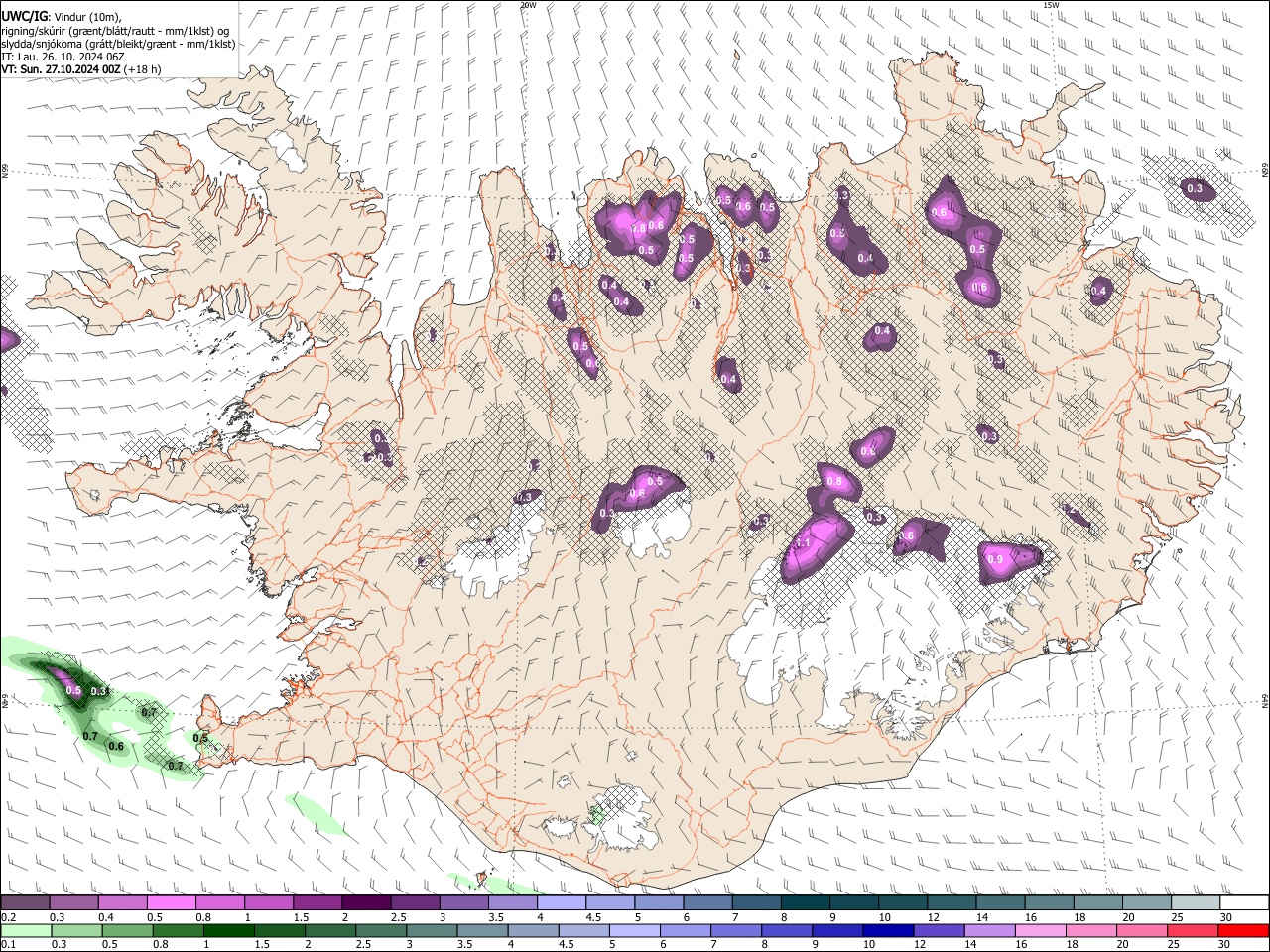Click the 1.1 snowfall value on the map

tap(804, 543)
